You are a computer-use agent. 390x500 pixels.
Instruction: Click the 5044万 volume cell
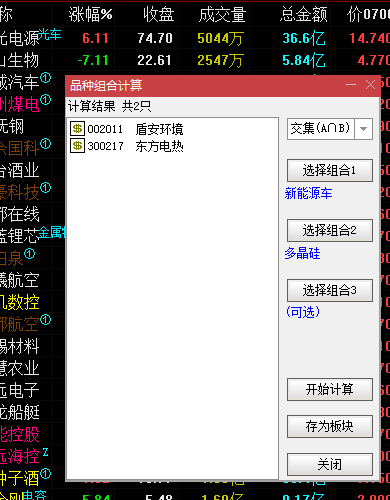tap(220, 39)
